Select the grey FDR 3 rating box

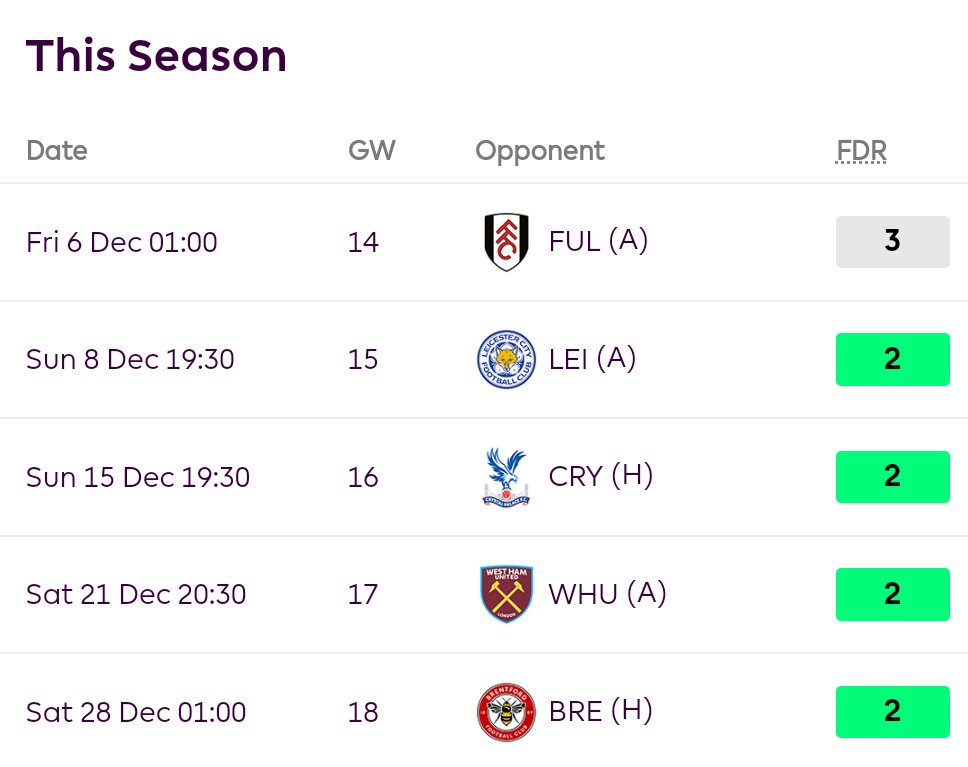coord(892,242)
